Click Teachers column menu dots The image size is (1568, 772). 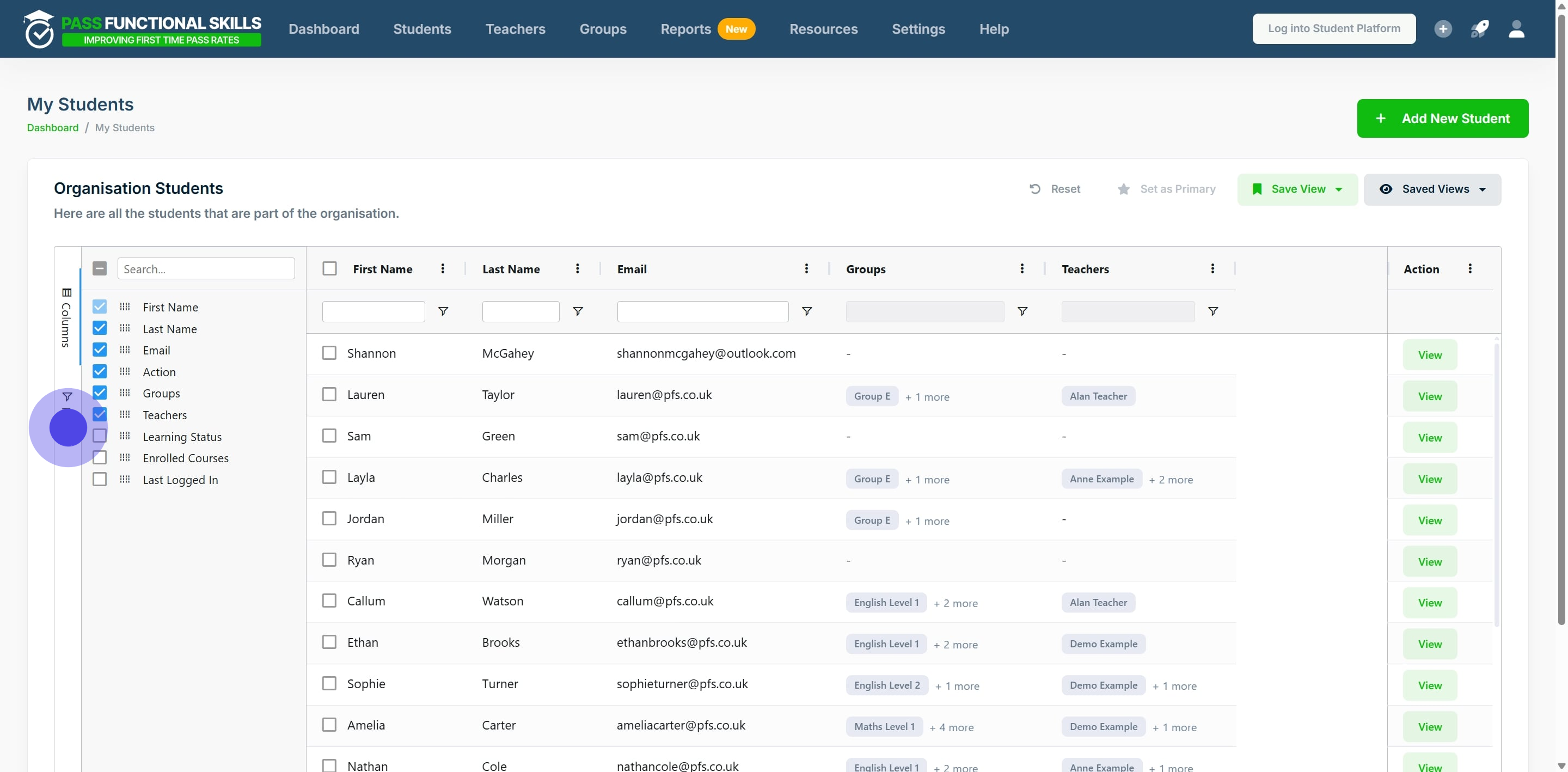[x=1212, y=268]
